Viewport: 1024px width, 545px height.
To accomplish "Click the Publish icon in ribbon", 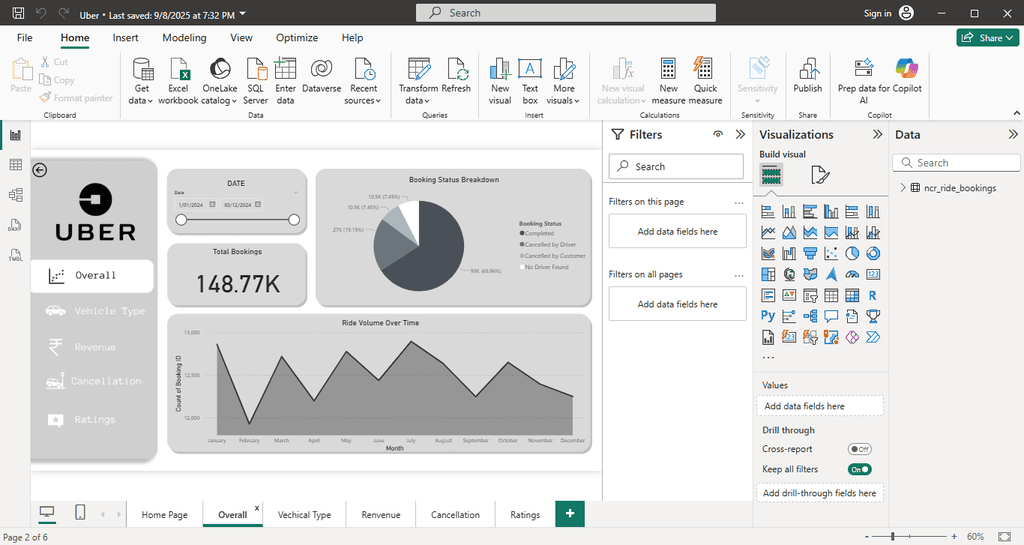I will click(x=807, y=70).
